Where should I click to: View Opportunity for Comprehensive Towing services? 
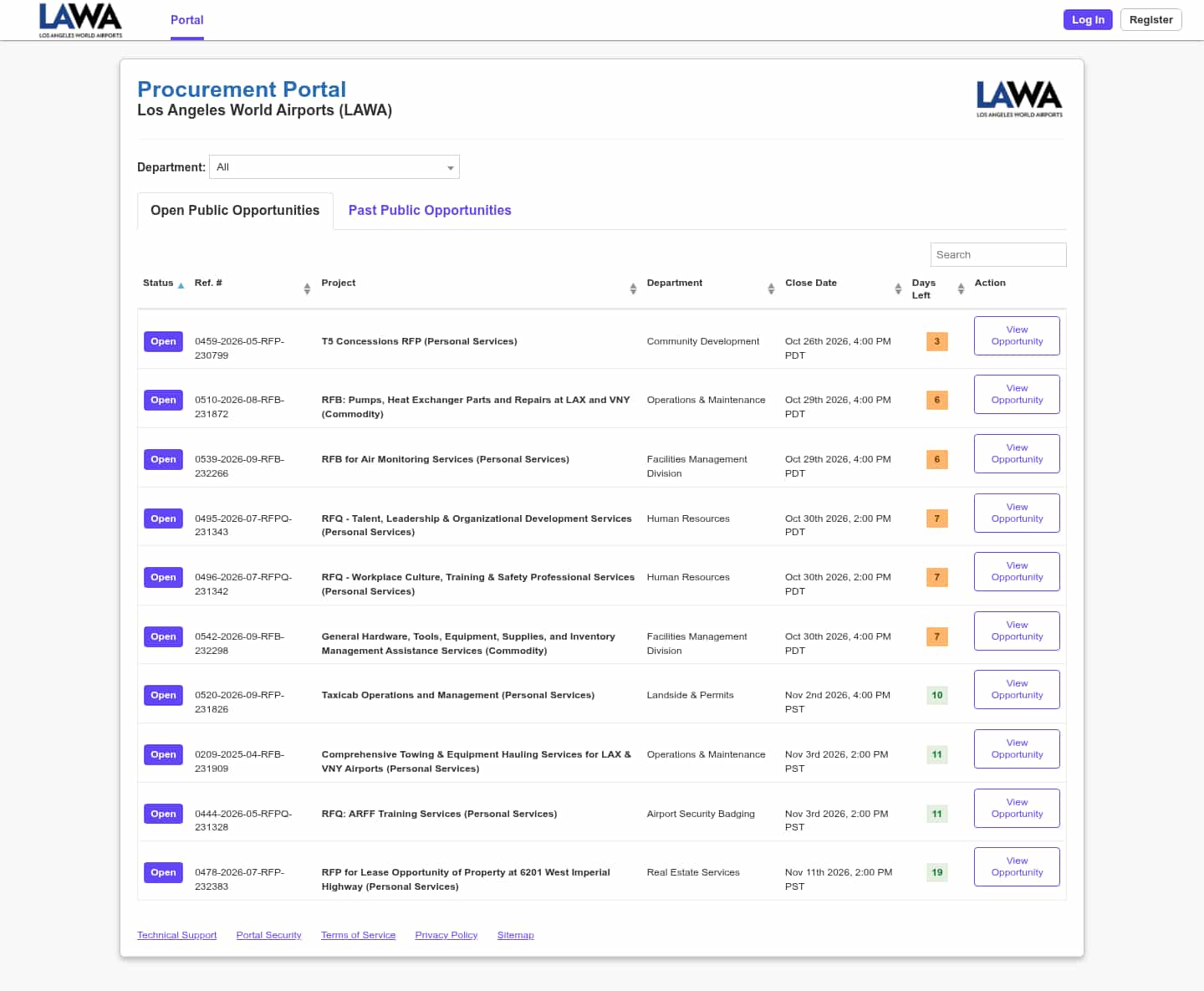tap(1017, 748)
